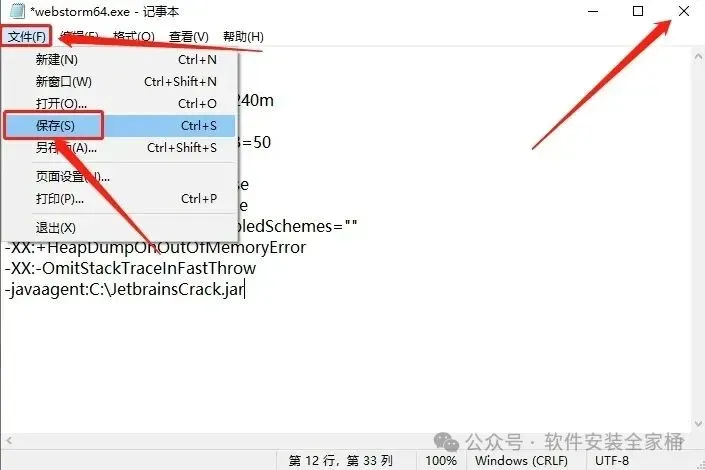705x470 pixels.
Task: Minimize the Notepad window
Action: coord(593,11)
